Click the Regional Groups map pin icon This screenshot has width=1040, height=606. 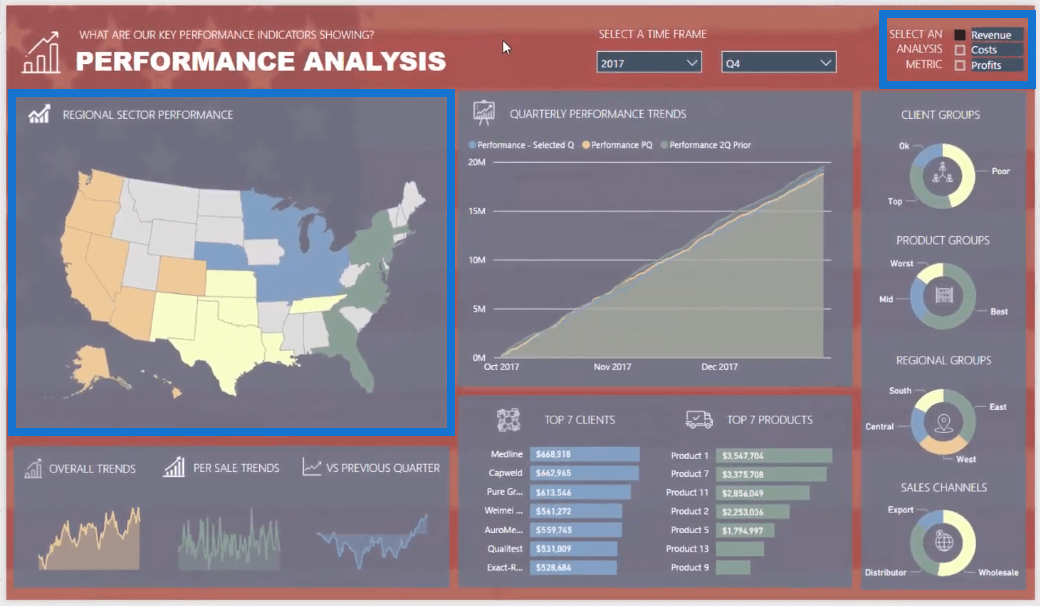[943, 422]
